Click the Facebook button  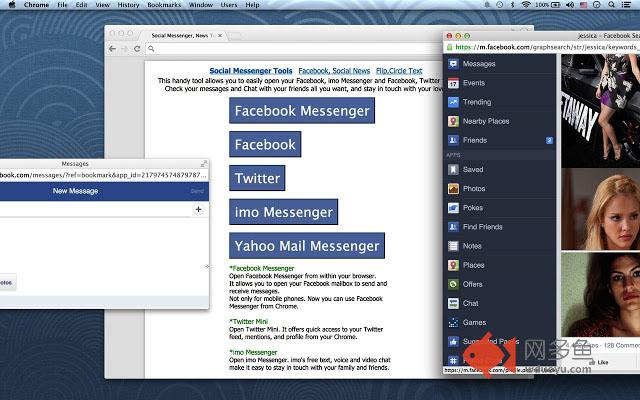click(x=265, y=144)
